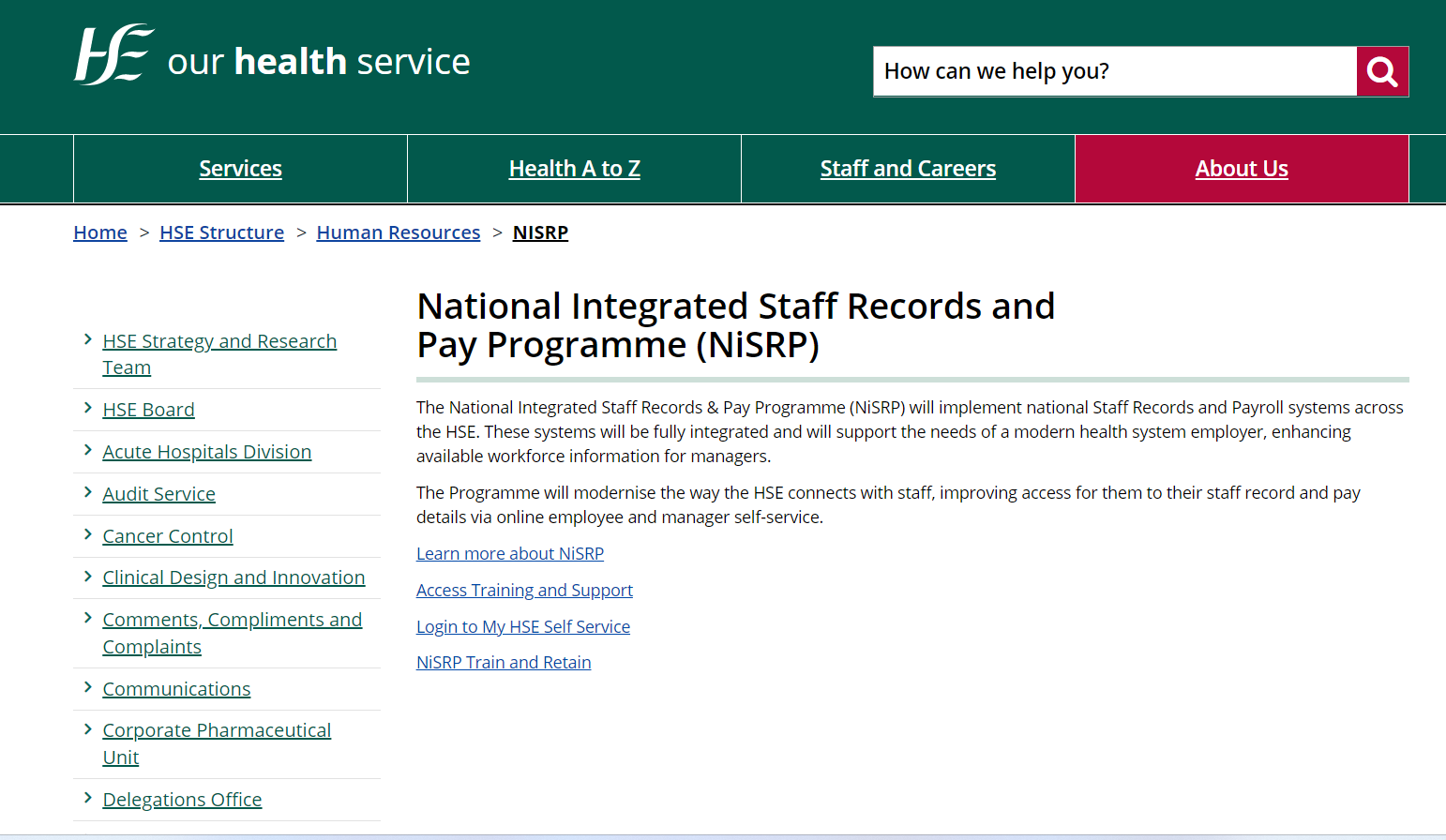This screenshot has width=1446, height=840.
Task: Open the Staff and Careers tab
Action: click(x=908, y=169)
